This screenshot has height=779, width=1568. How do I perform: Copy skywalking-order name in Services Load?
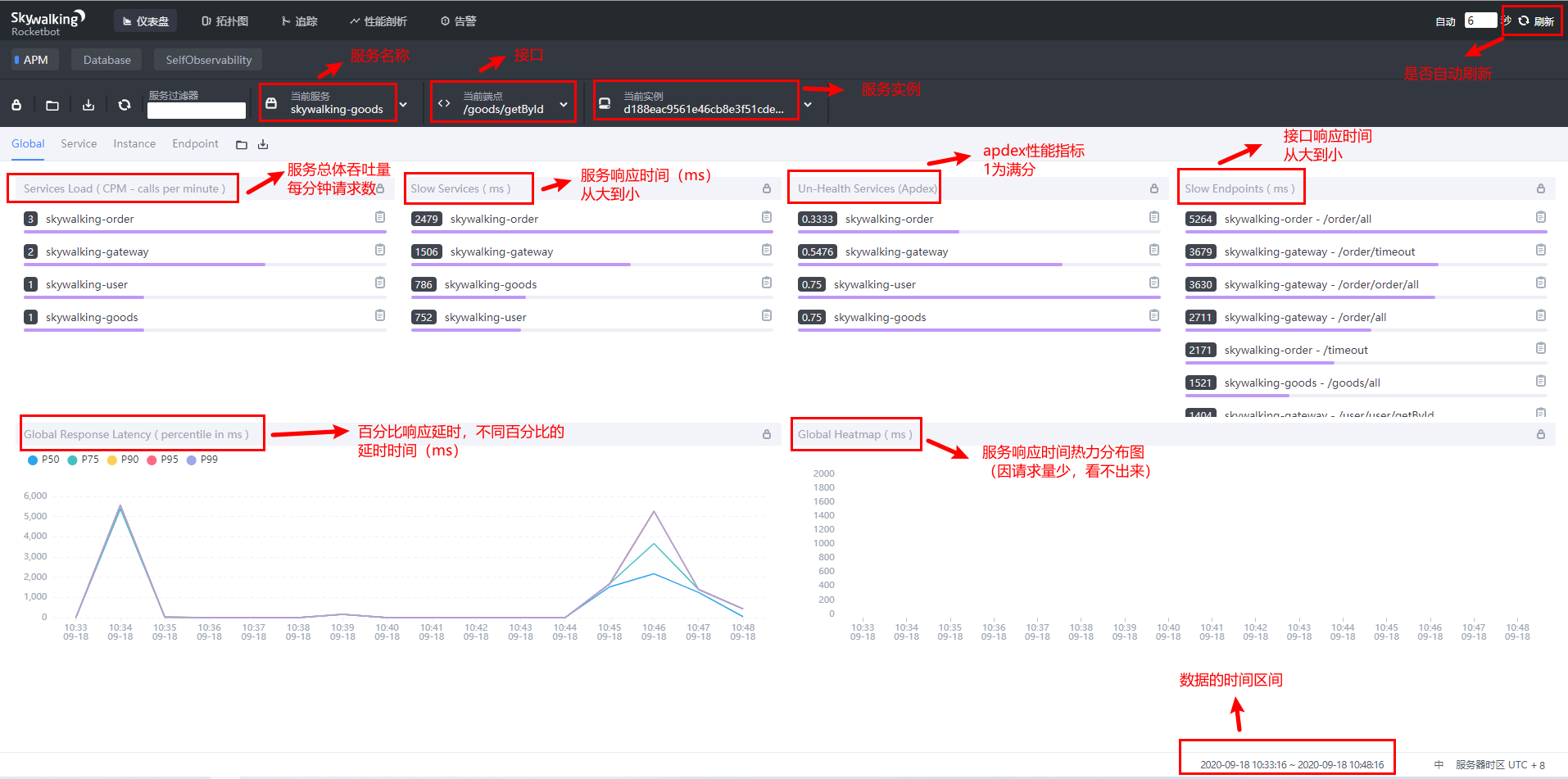point(380,217)
